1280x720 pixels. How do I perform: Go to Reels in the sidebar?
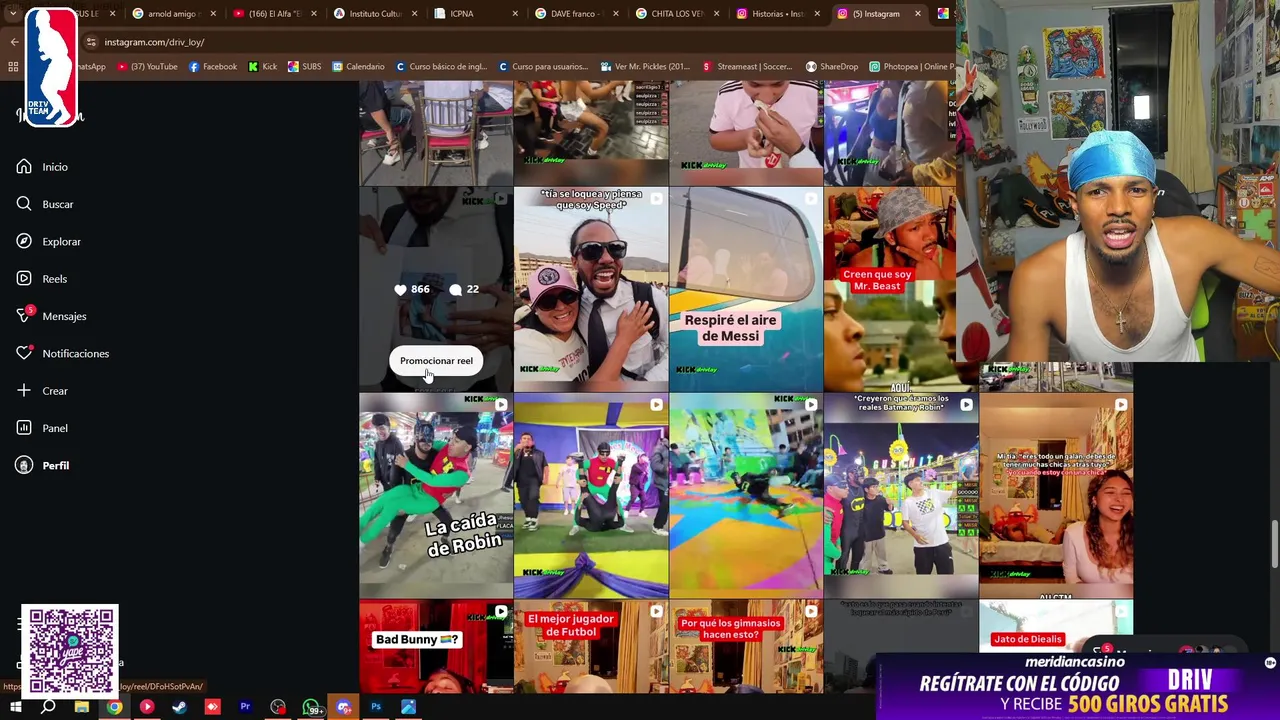coord(42,279)
